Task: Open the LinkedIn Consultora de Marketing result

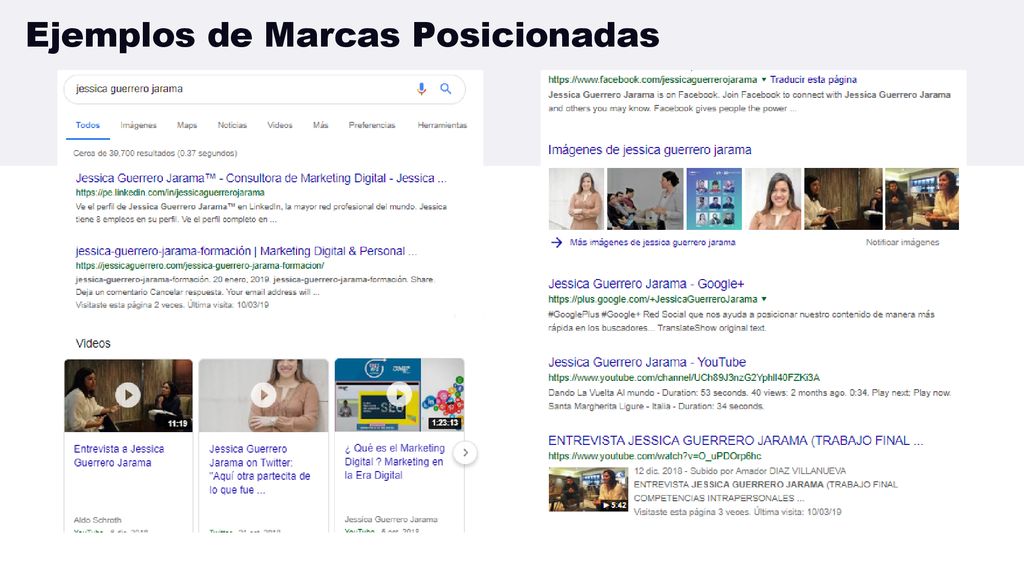Action: pyautogui.click(x=261, y=178)
